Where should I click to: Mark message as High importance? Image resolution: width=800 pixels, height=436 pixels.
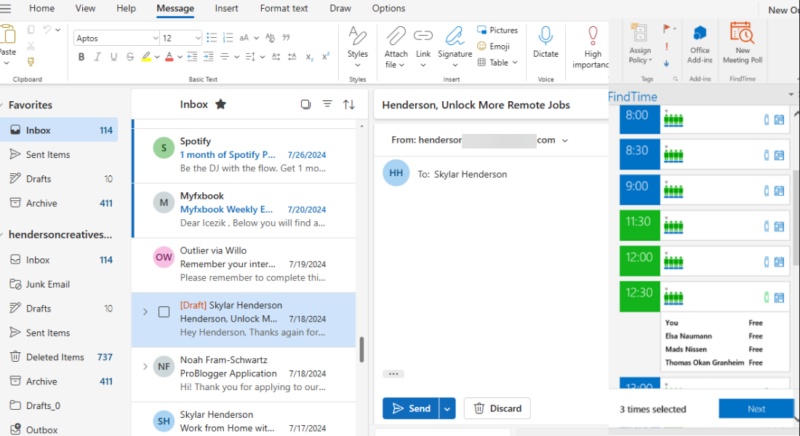tap(592, 47)
